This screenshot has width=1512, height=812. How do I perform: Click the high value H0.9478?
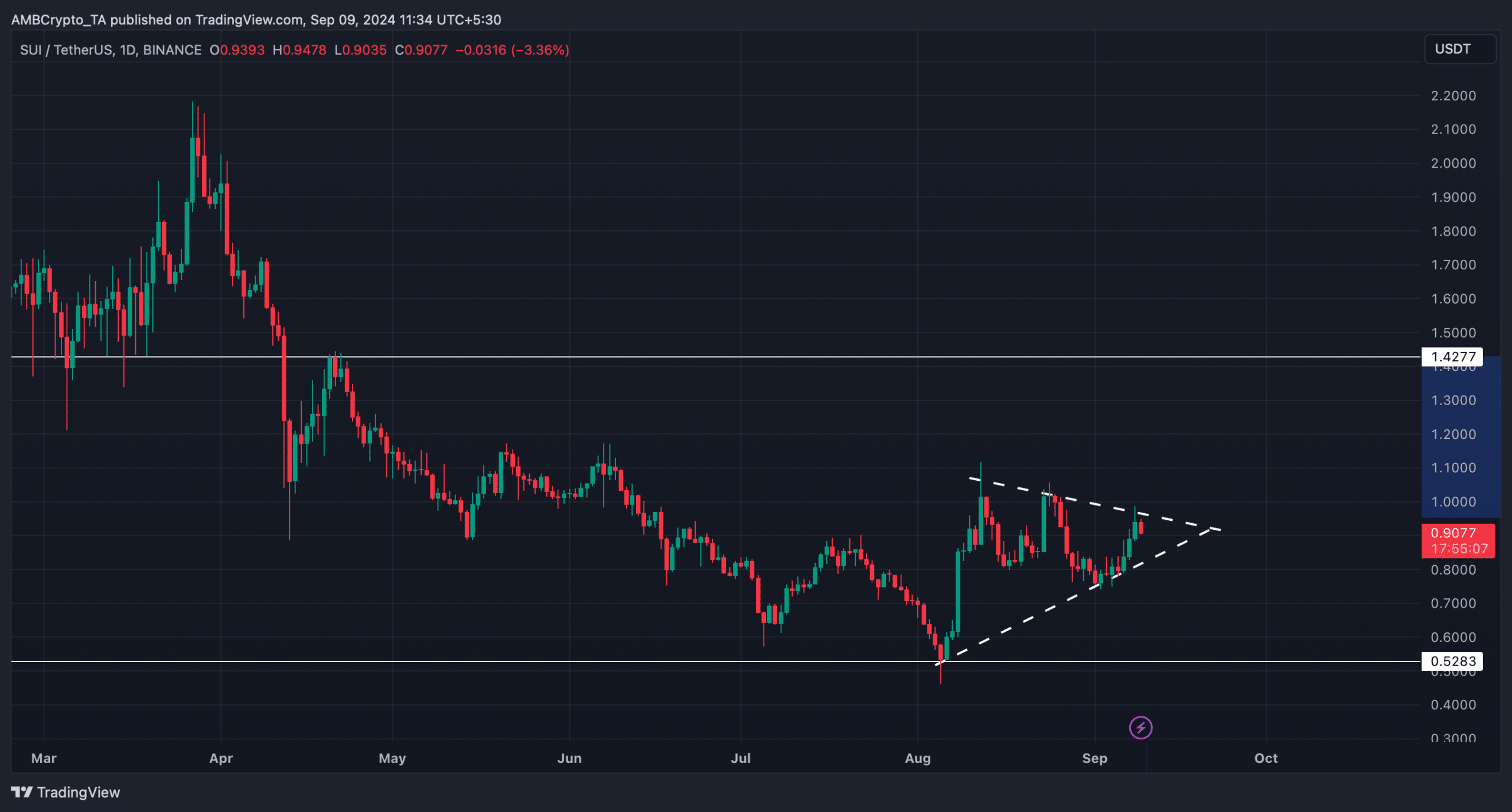299,50
